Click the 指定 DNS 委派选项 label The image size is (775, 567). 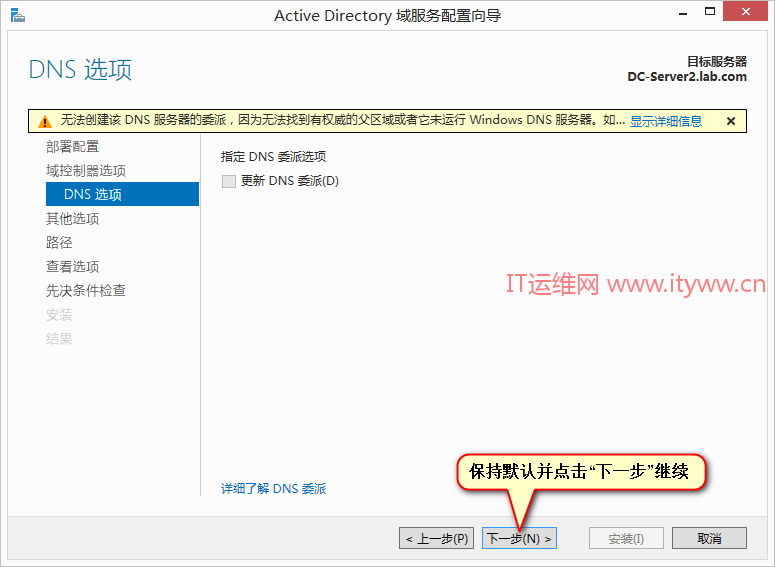click(273, 157)
